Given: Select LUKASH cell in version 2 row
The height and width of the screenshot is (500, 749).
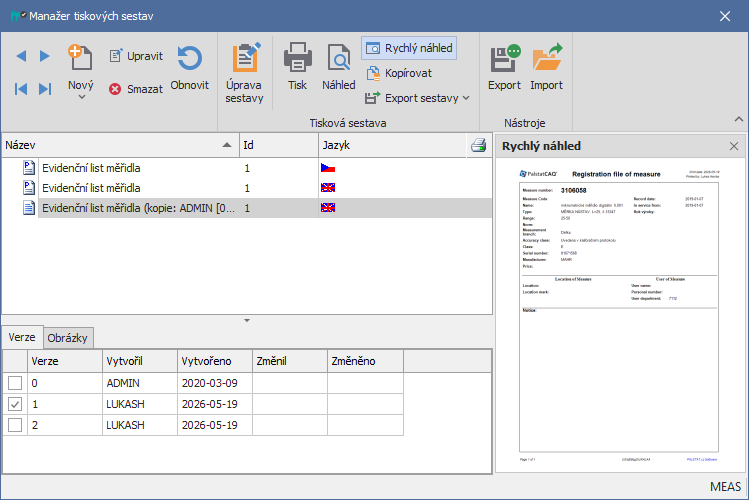Looking at the screenshot, I should click(140, 425).
